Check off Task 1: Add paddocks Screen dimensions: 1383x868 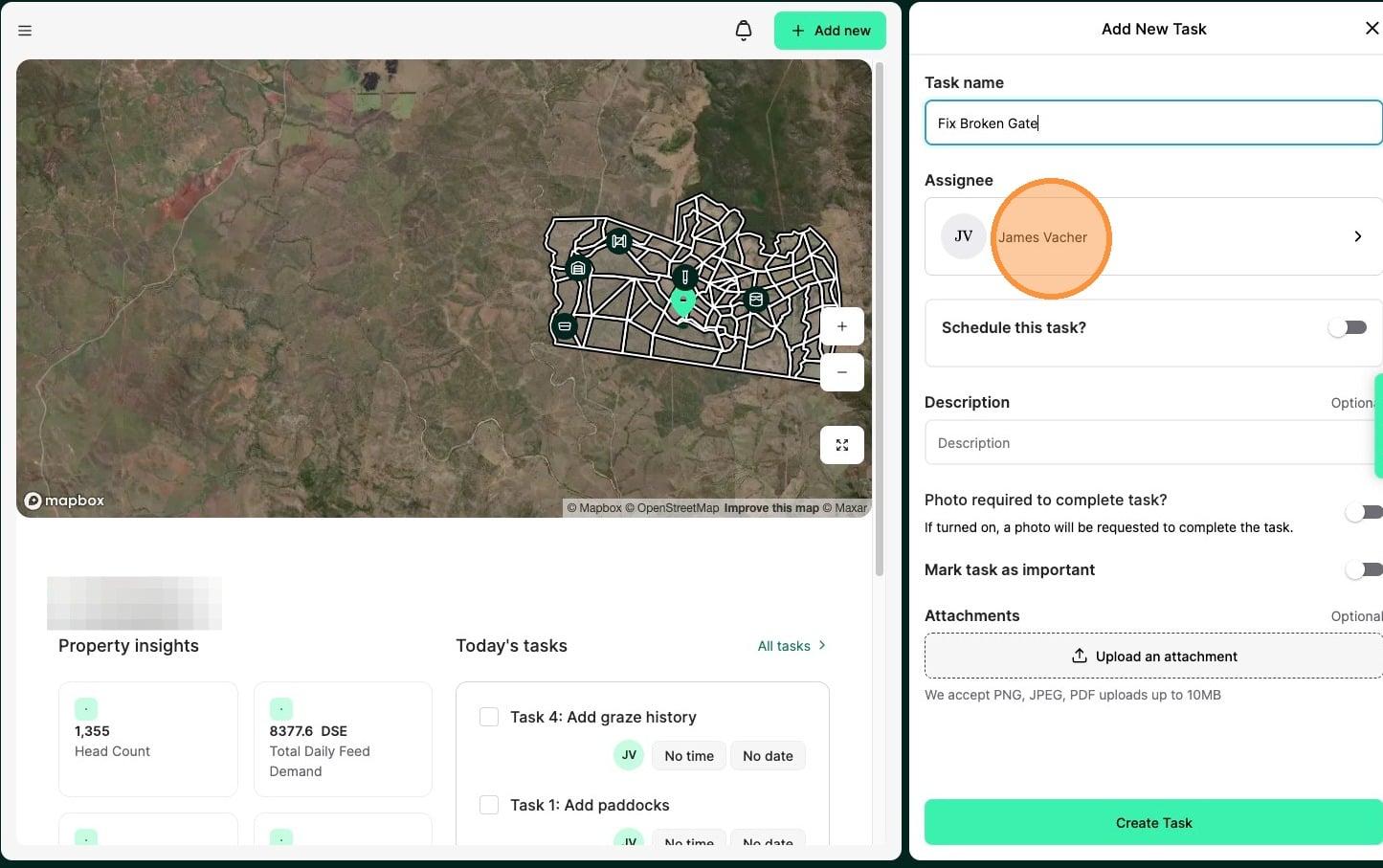[489, 805]
